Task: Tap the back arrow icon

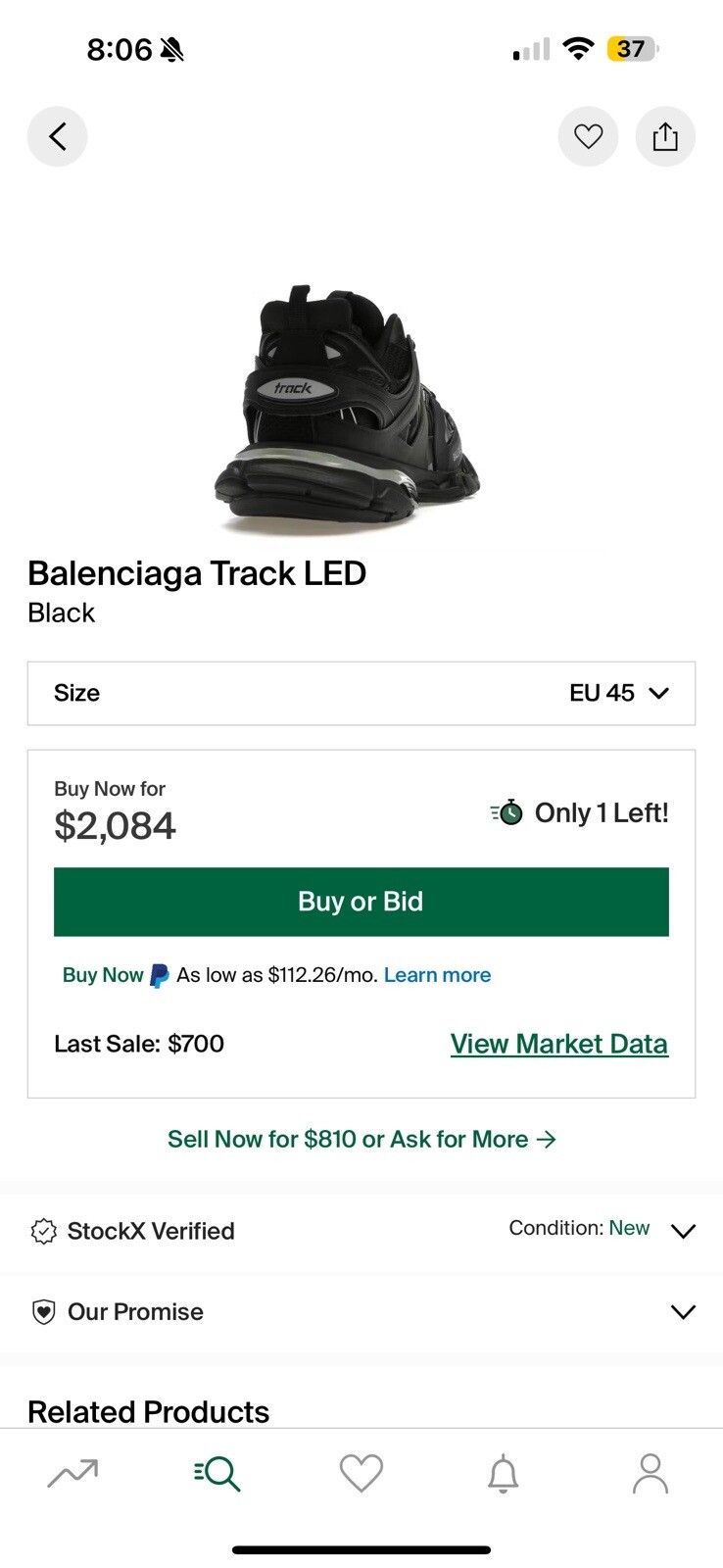Action: 57,136
